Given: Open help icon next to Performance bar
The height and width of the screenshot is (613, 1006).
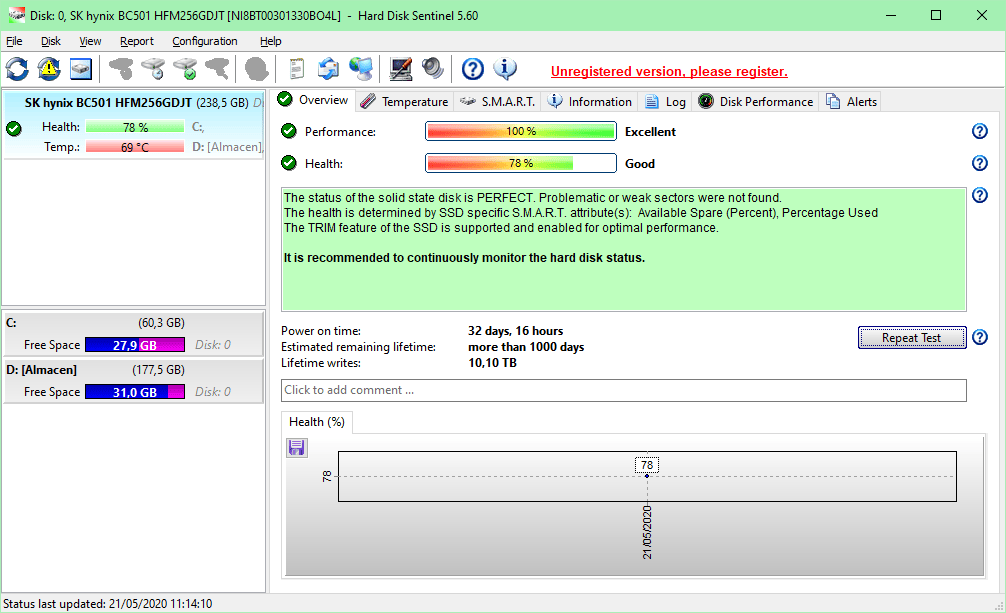Looking at the screenshot, I should pos(979,131).
